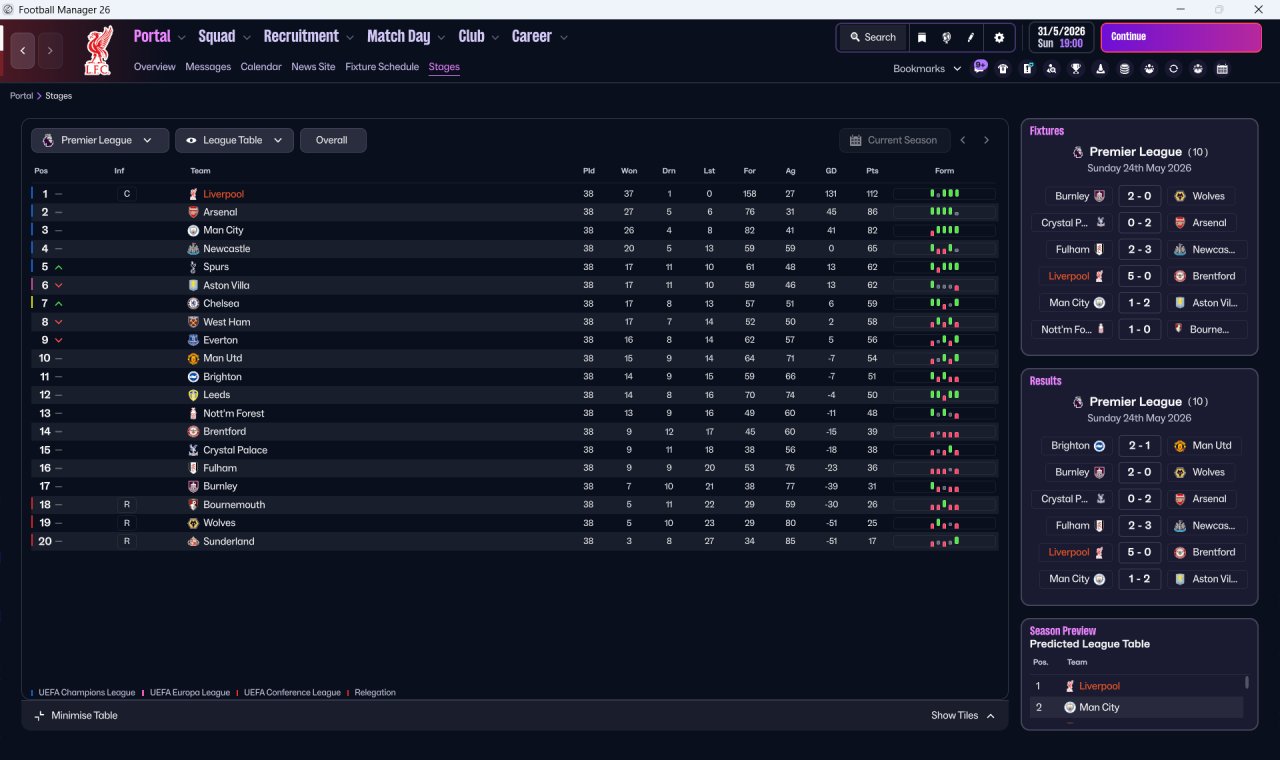Open the player search magnifier bookmark icon
The image size is (1280, 760).
(x=1052, y=69)
